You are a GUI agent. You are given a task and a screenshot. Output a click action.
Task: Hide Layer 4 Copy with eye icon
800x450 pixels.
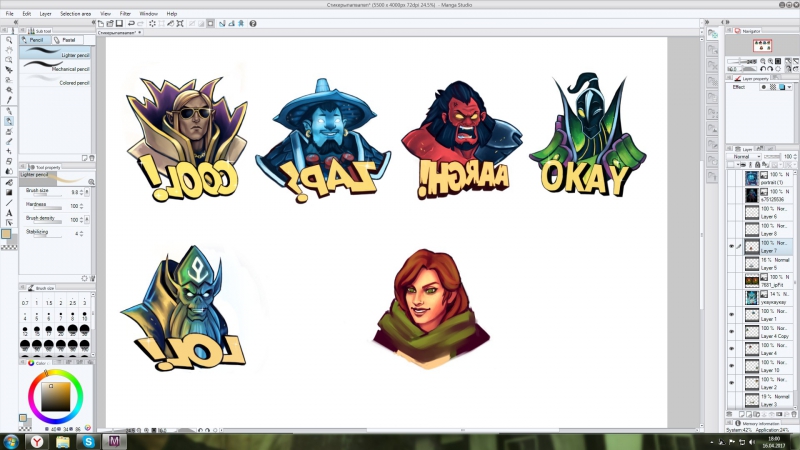[x=731, y=332]
